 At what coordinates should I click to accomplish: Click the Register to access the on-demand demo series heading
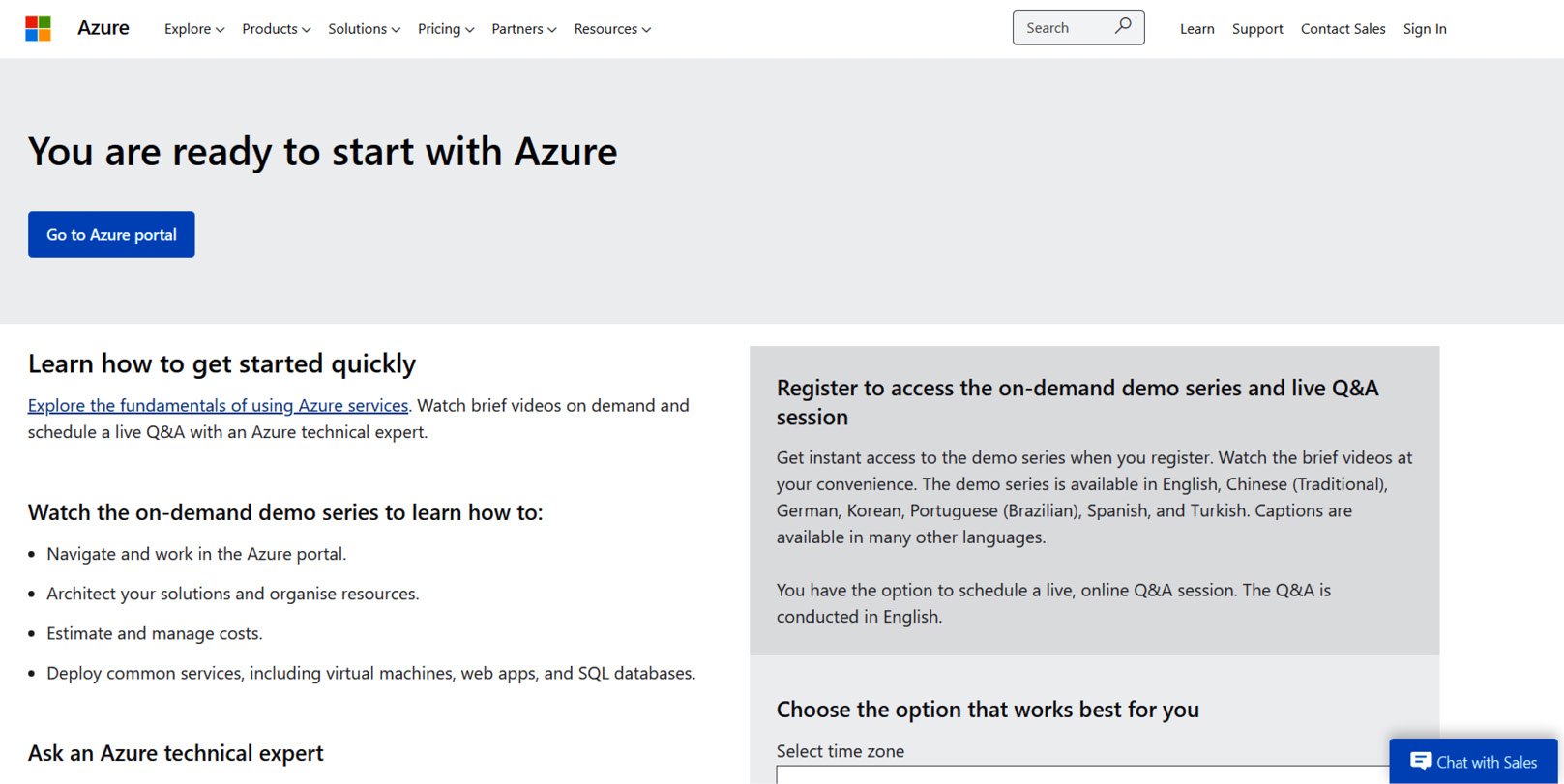1077,402
